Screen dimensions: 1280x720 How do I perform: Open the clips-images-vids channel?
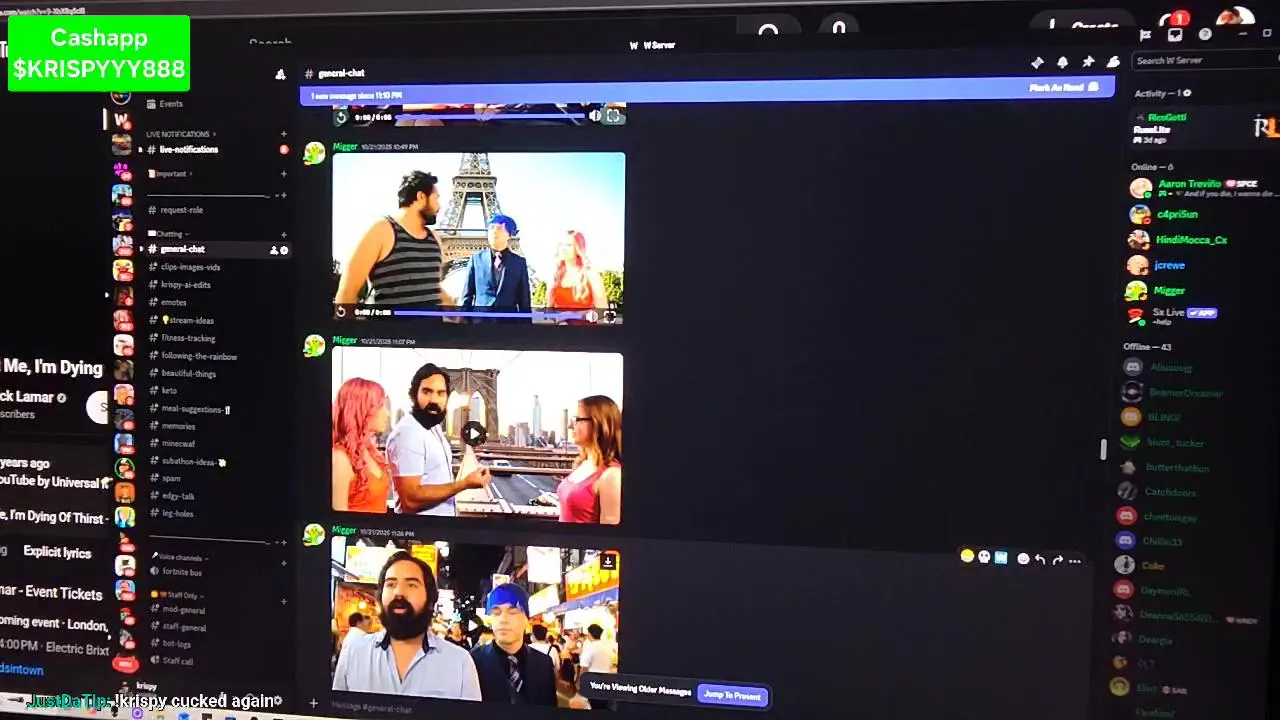[190, 267]
